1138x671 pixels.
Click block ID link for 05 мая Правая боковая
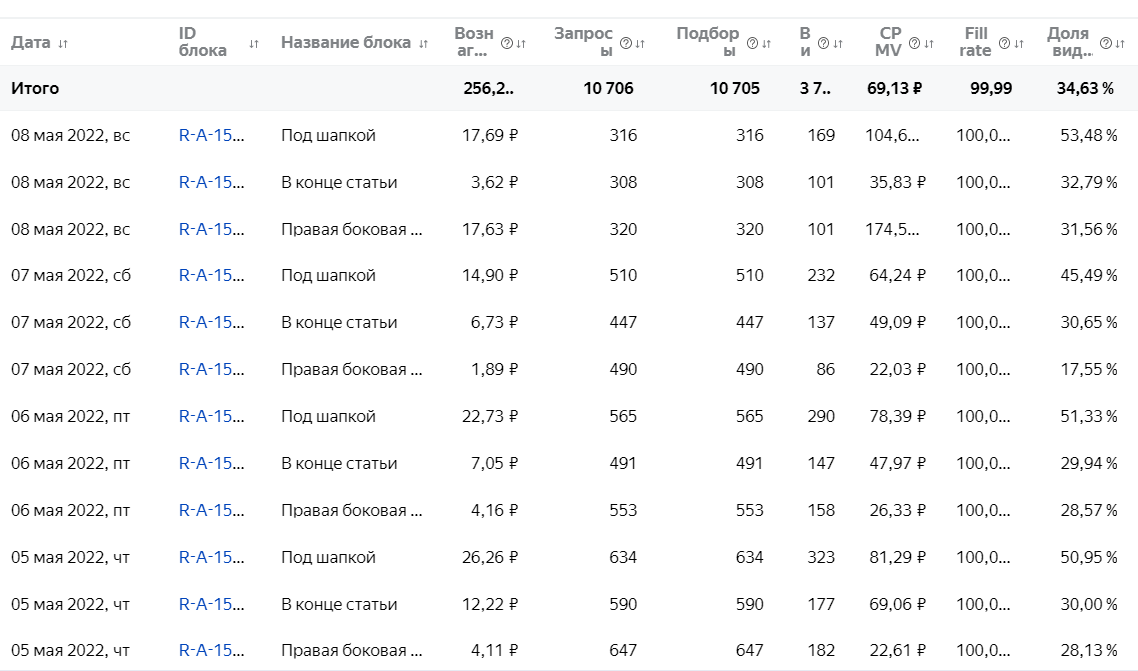point(211,651)
